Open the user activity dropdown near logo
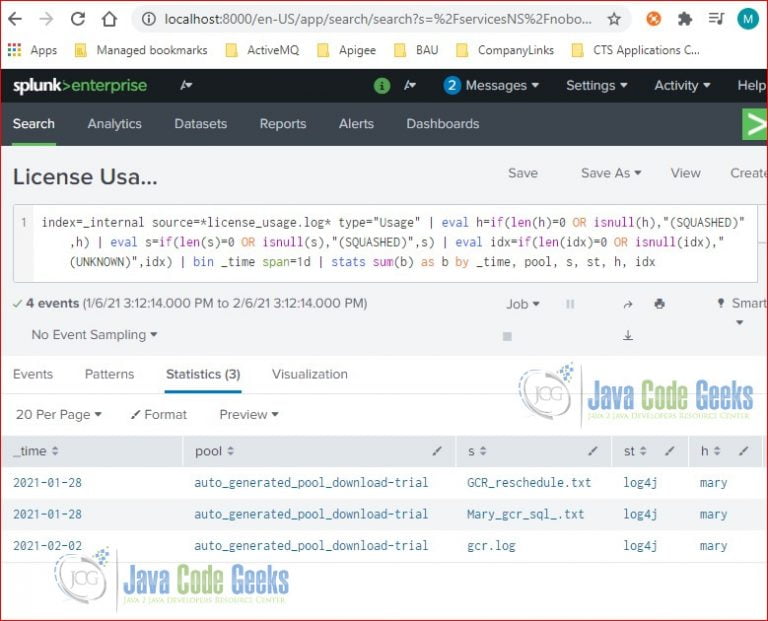 pos(186,86)
